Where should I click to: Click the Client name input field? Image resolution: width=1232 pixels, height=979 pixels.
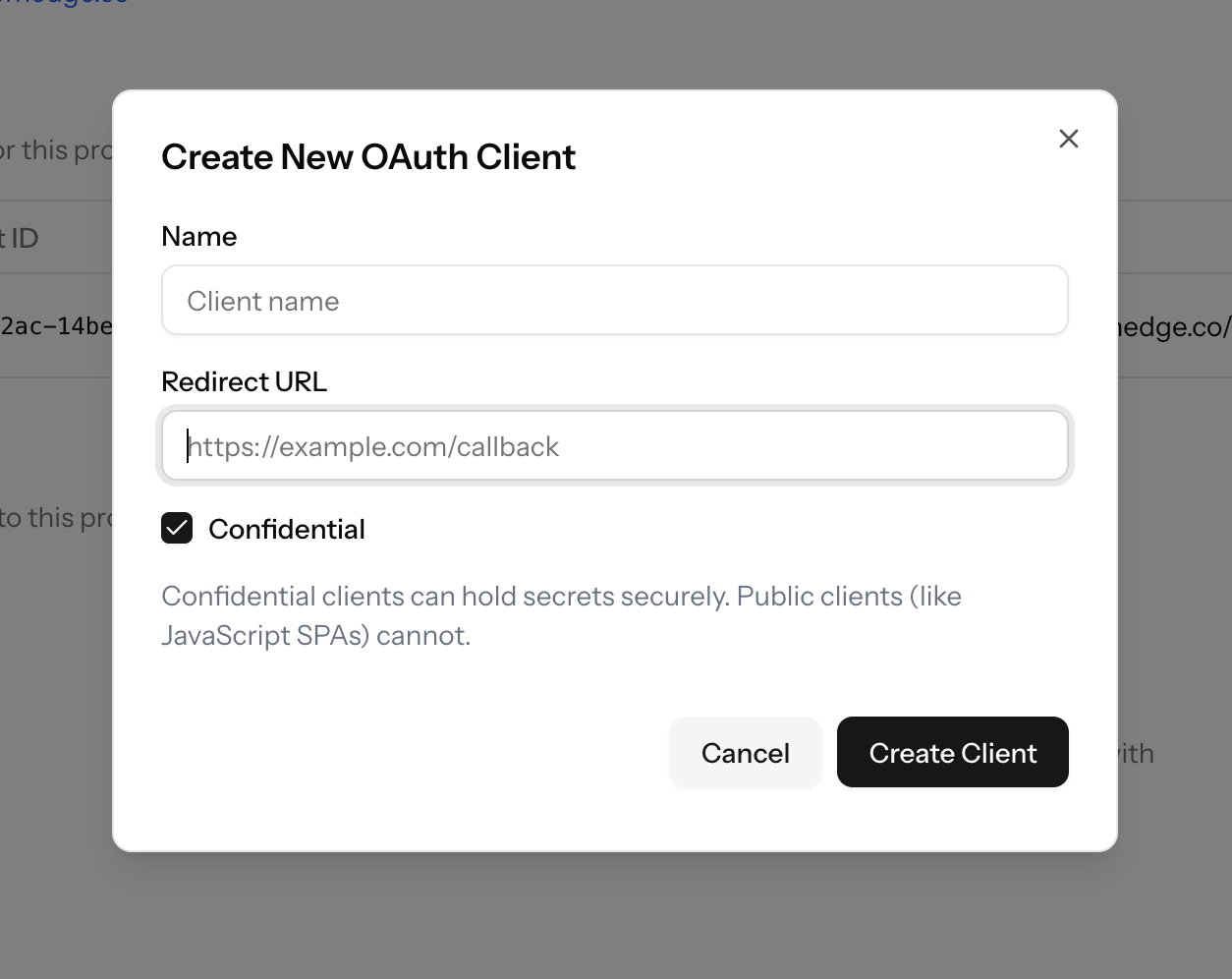coord(614,301)
